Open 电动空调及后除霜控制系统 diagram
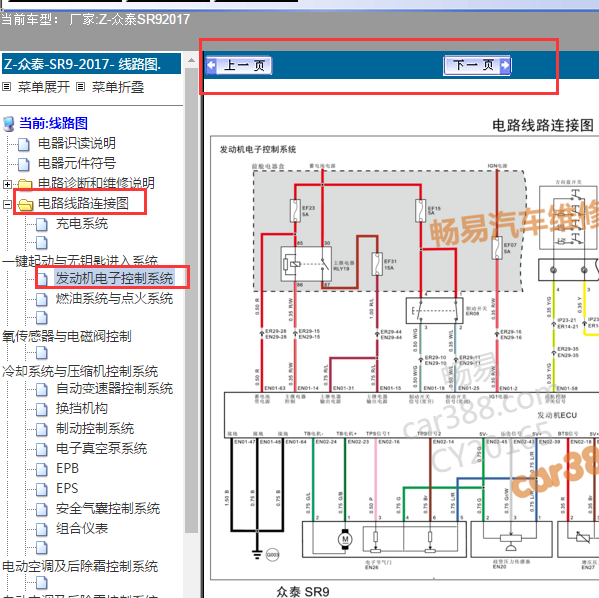599x598 pixels. tap(80, 566)
